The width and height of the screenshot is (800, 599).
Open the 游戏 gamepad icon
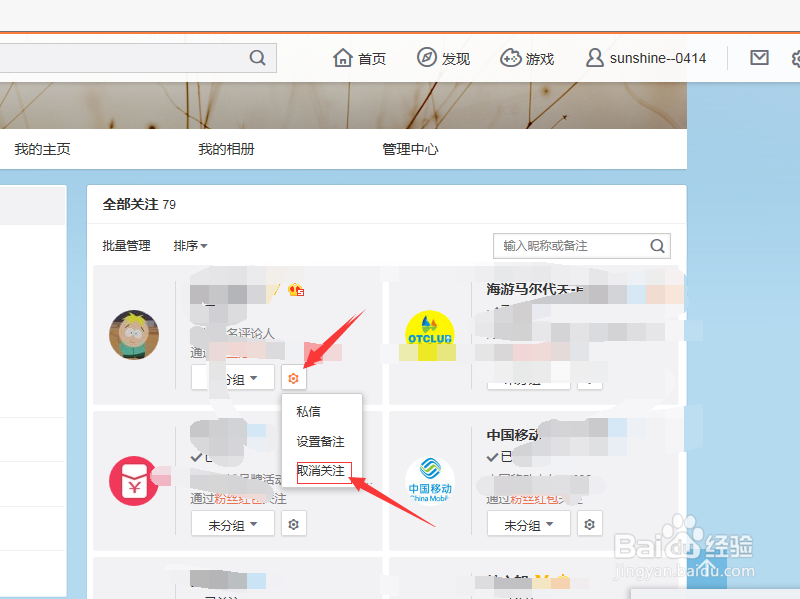coord(509,58)
